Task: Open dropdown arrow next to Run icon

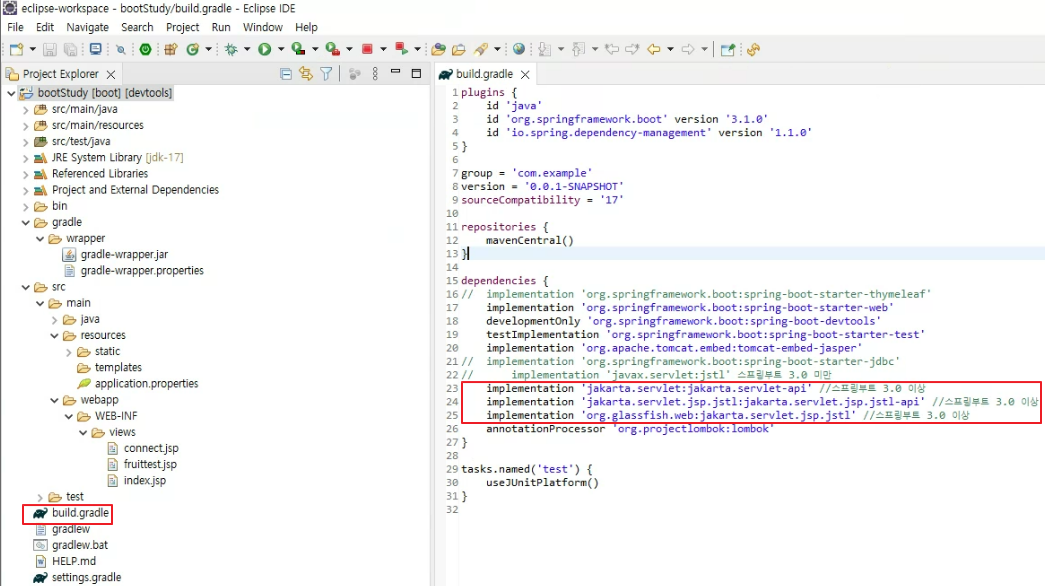Action: (x=281, y=49)
